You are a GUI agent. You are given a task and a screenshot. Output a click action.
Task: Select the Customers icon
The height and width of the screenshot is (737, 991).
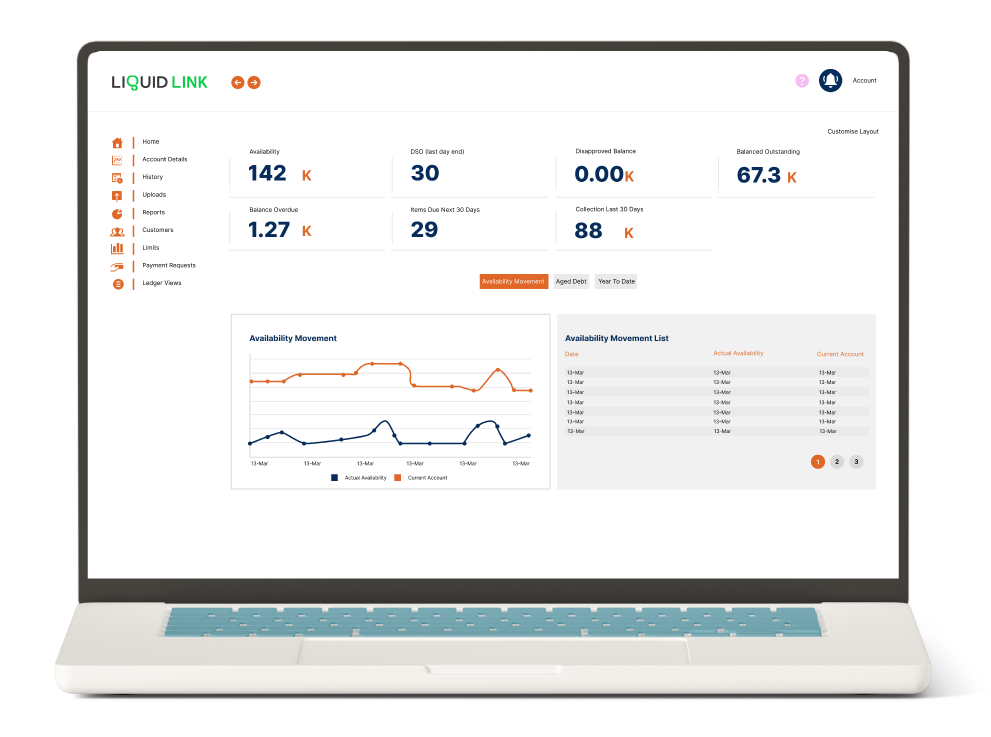(116, 230)
